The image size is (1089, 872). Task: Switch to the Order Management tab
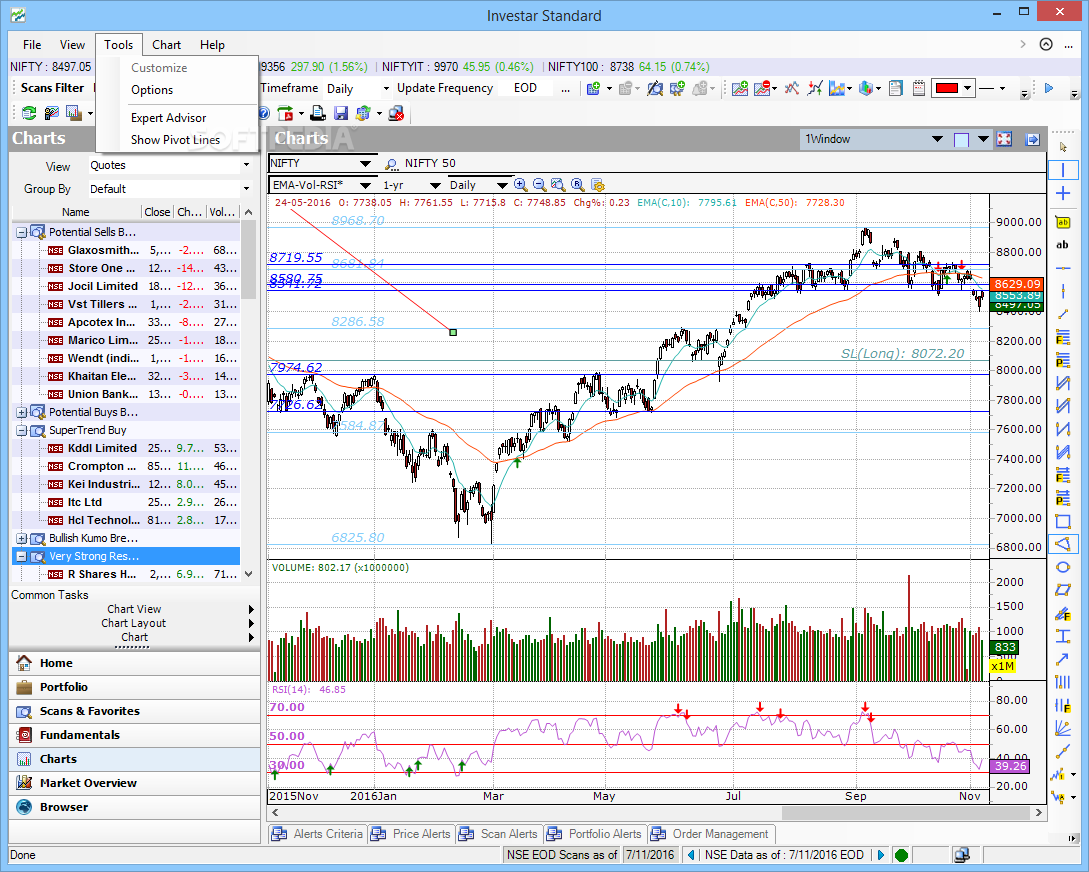711,834
